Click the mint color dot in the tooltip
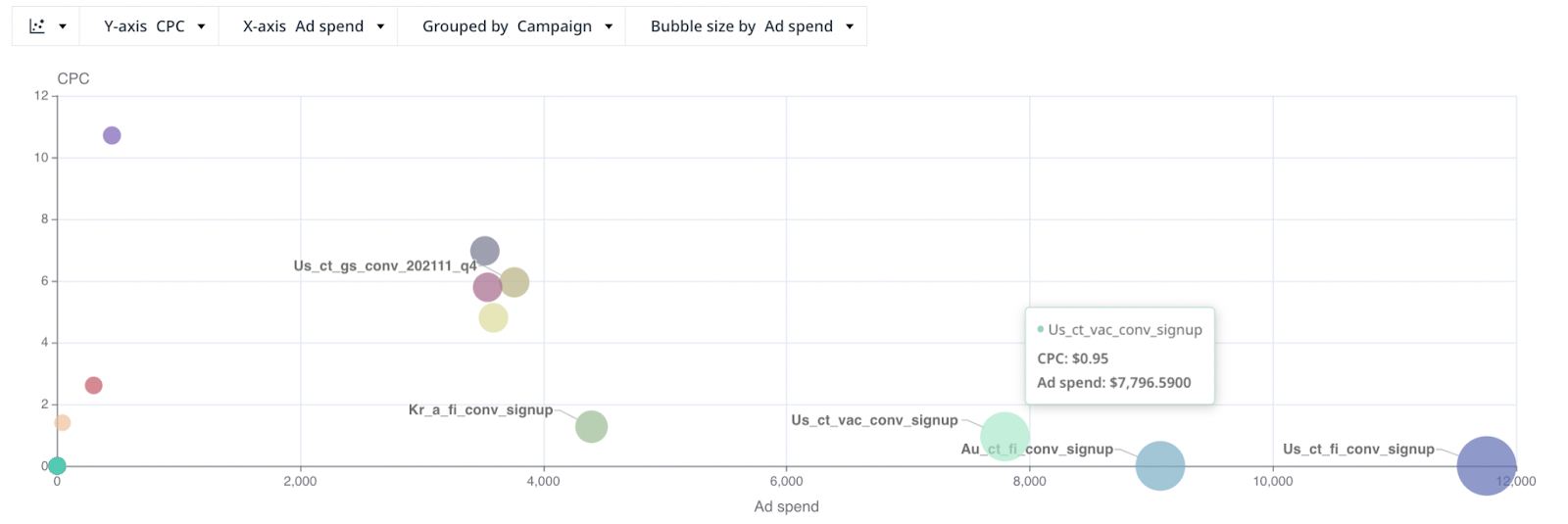Image resolution: width=1568 pixels, height=524 pixels. [x=1041, y=329]
